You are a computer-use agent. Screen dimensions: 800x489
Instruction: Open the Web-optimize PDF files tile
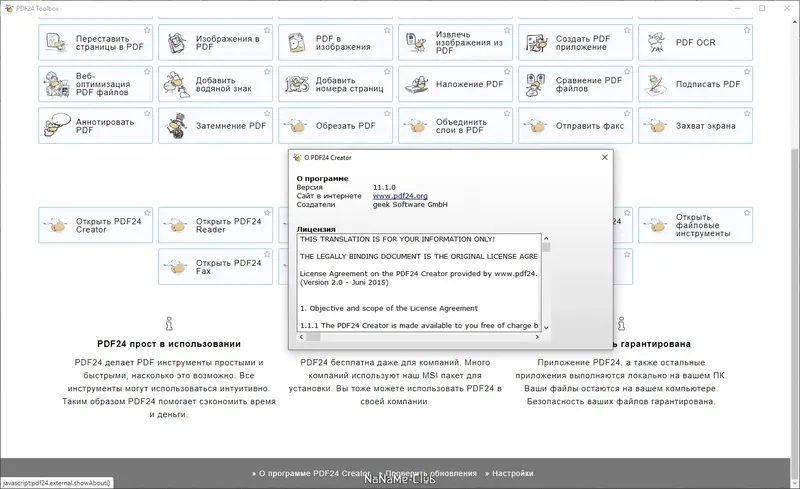coord(95,84)
